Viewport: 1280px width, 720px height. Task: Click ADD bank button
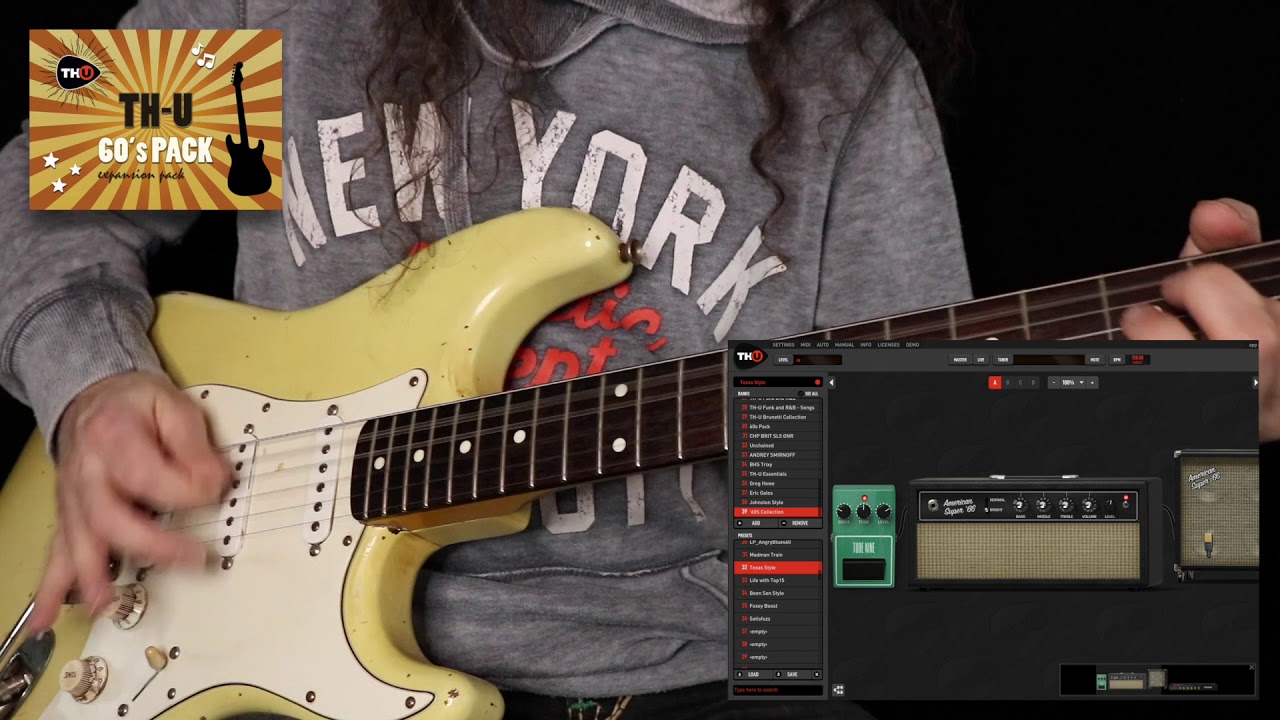click(756, 523)
